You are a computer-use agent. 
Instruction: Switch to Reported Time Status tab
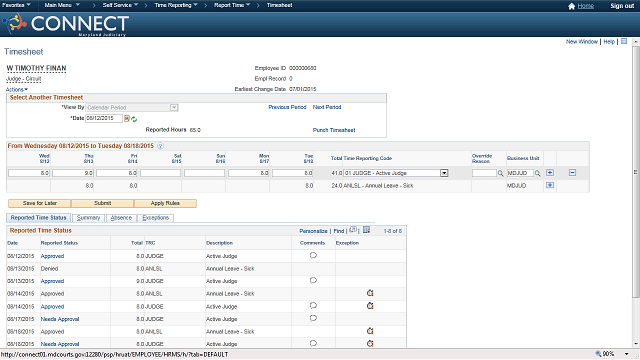pyautogui.click(x=38, y=218)
